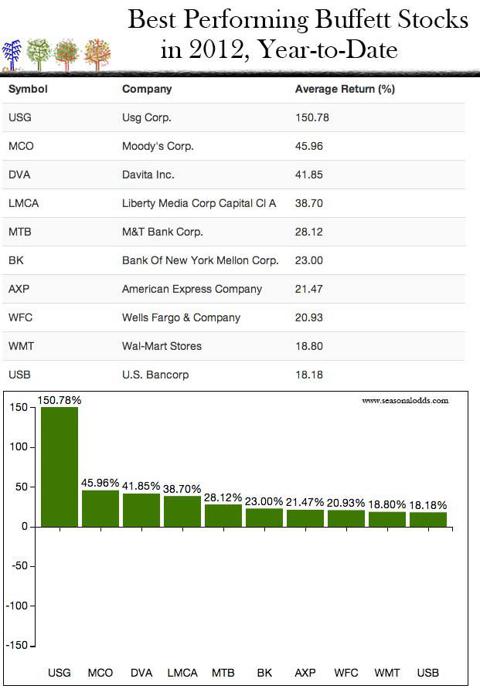Click the USG symbol in table
The height and width of the screenshot is (689, 480).
click(20, 117)
